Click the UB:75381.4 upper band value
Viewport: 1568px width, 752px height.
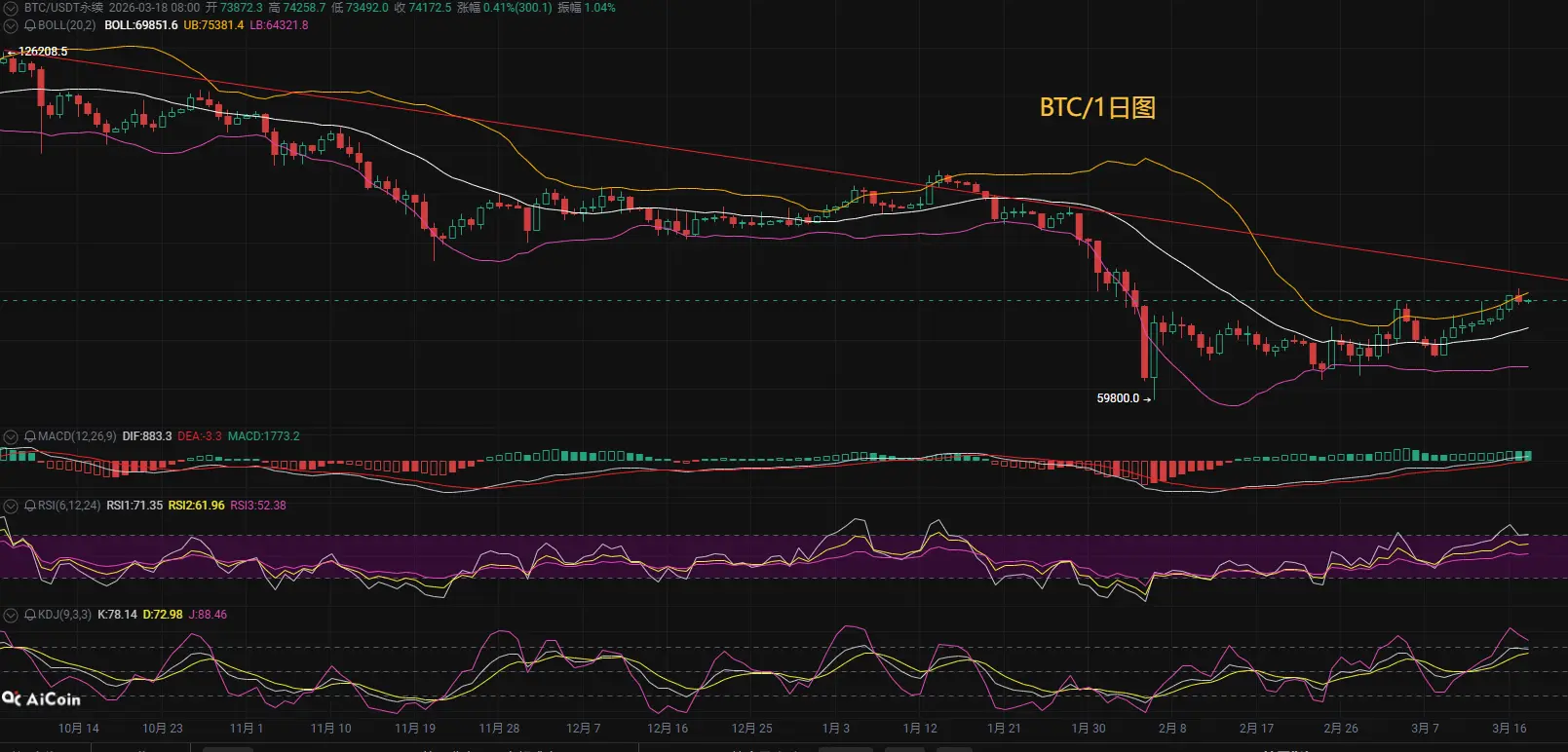pos(213,25)
